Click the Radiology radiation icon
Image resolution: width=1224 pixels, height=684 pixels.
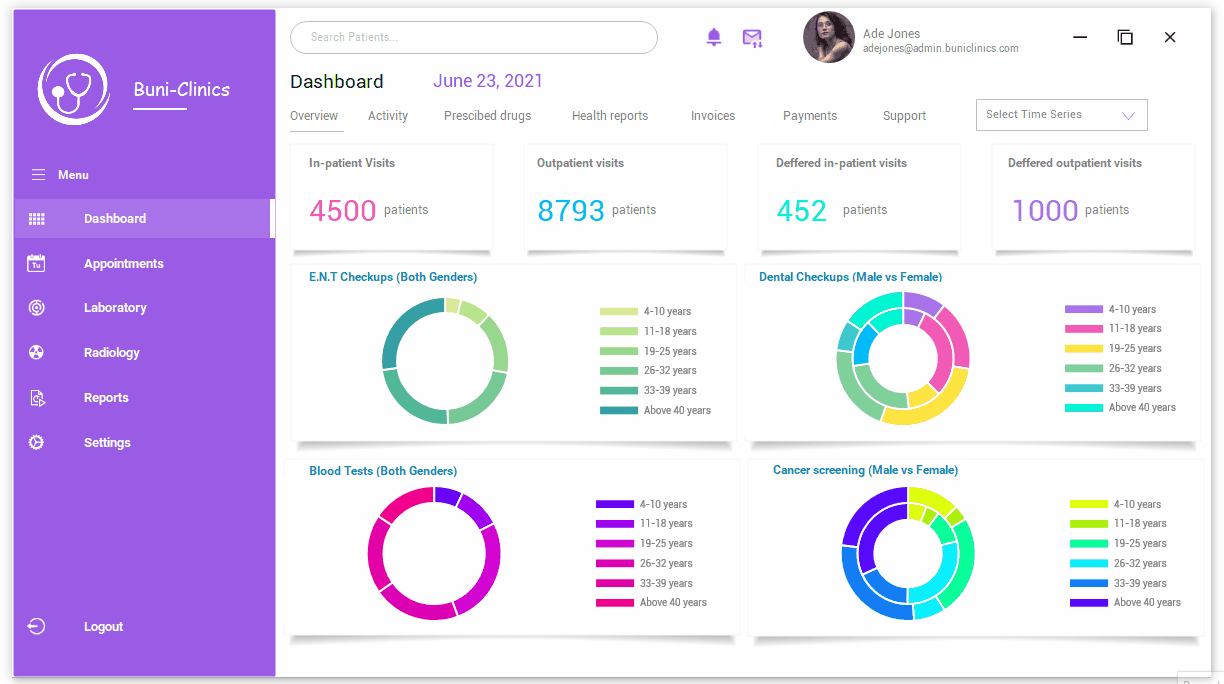click(36, 353)
